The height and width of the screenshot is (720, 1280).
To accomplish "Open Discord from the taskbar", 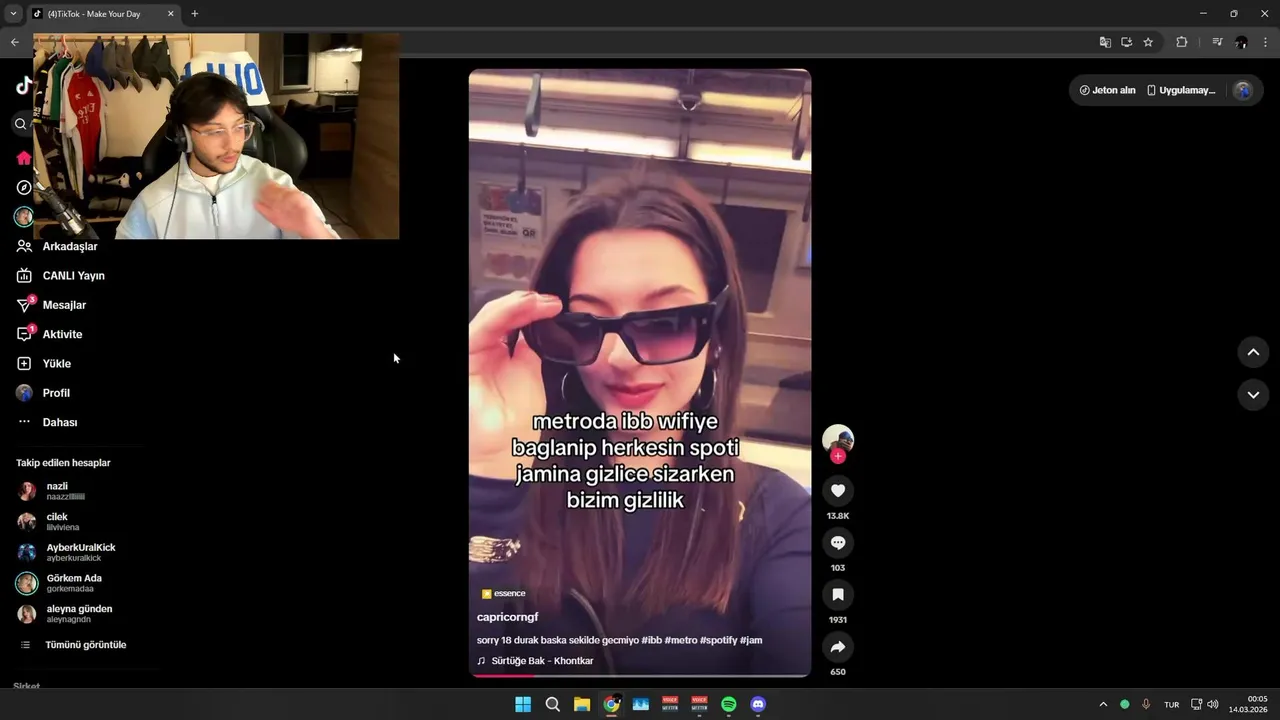I will [758, 704].
